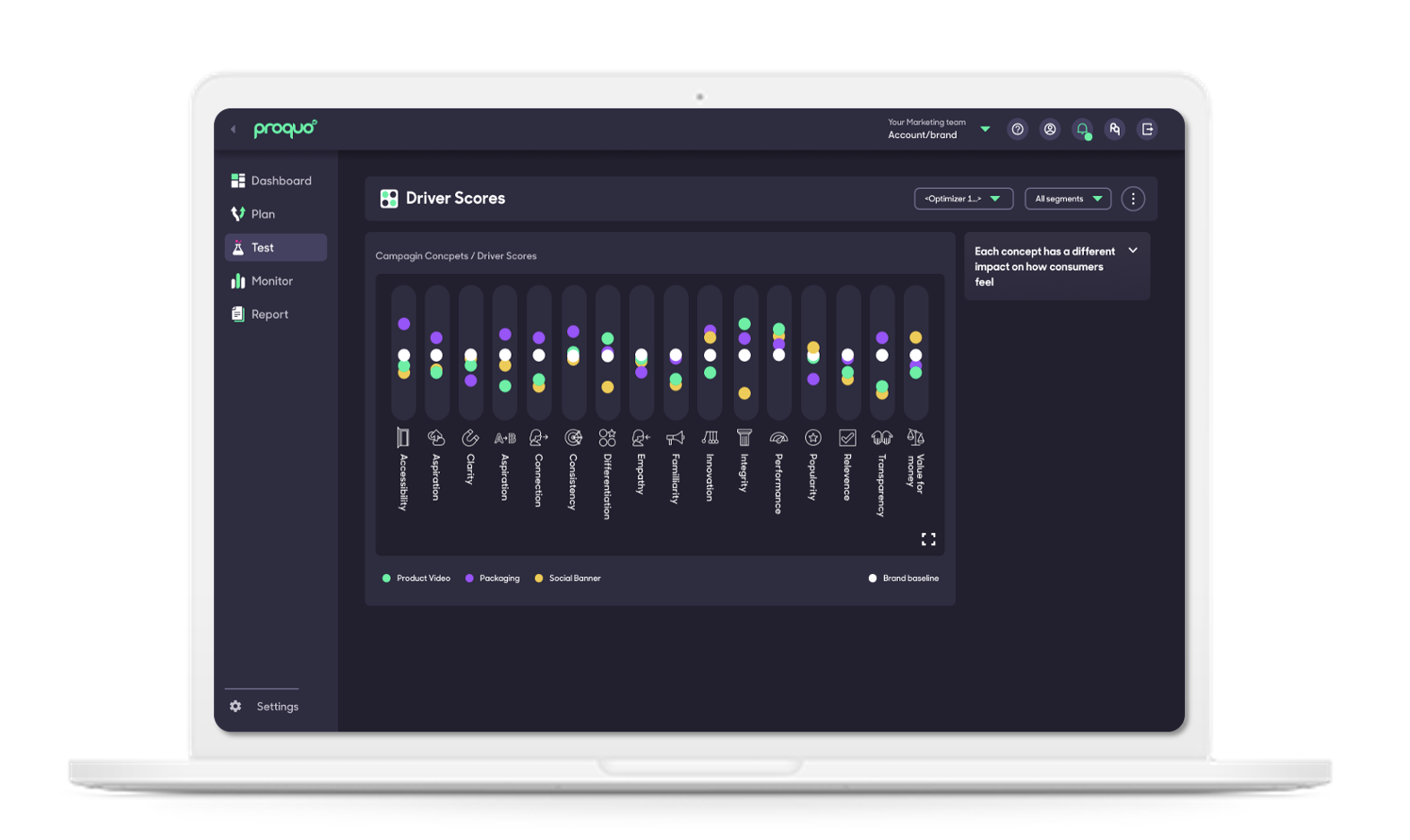The width and height of the screenshot is (1410, 840).
Task: Toggle the Product Video legend item
Action: pos(417,579)
